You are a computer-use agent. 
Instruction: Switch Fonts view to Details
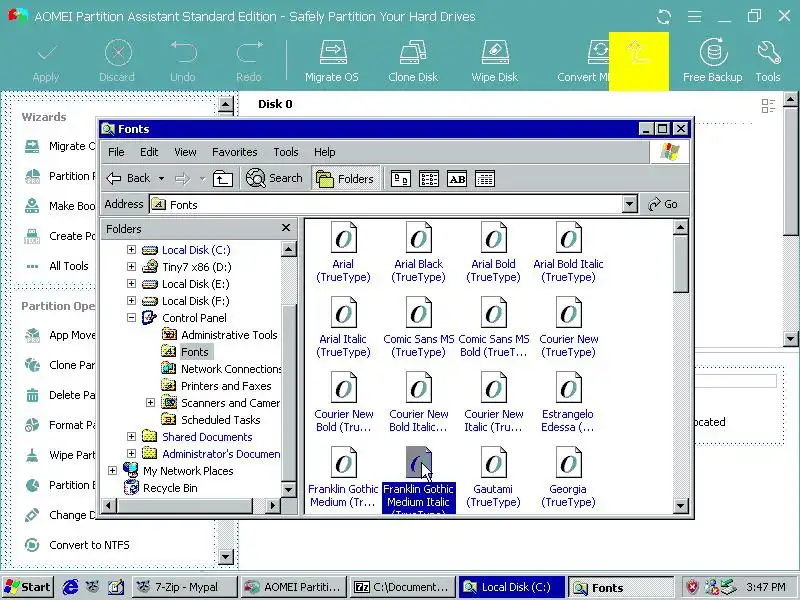pyautogui.click(x=485, y=179)
